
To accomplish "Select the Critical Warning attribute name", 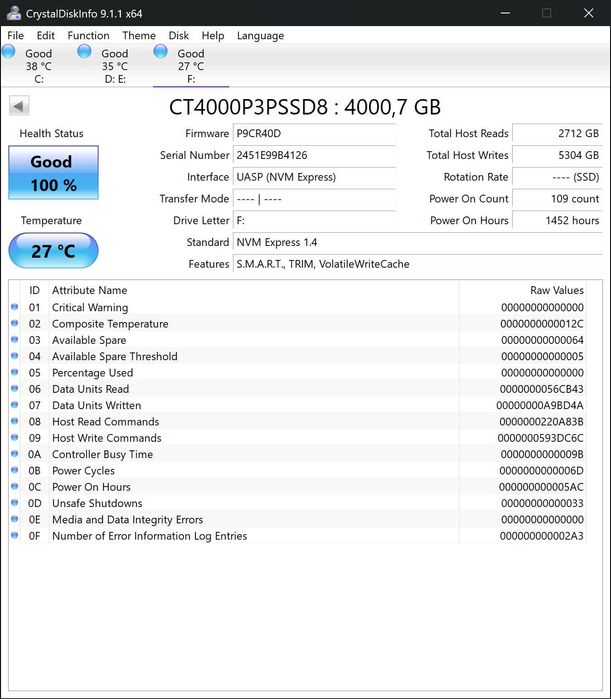I will click(x=90, y=308).
